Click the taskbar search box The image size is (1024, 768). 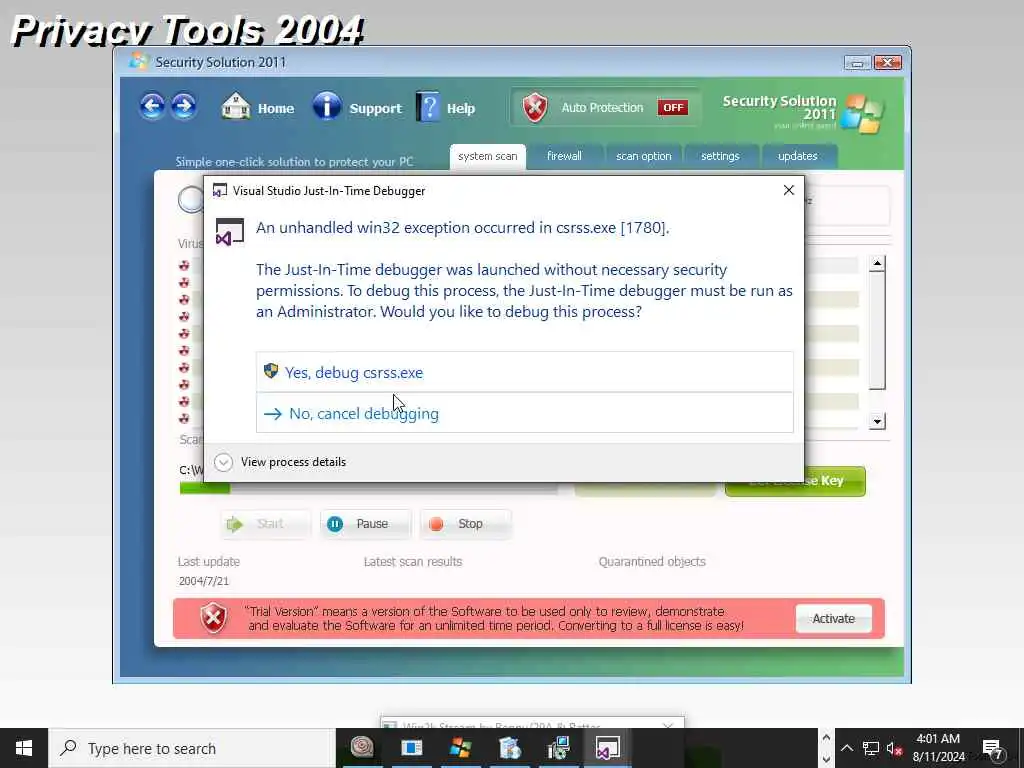[x=192, y=748]
